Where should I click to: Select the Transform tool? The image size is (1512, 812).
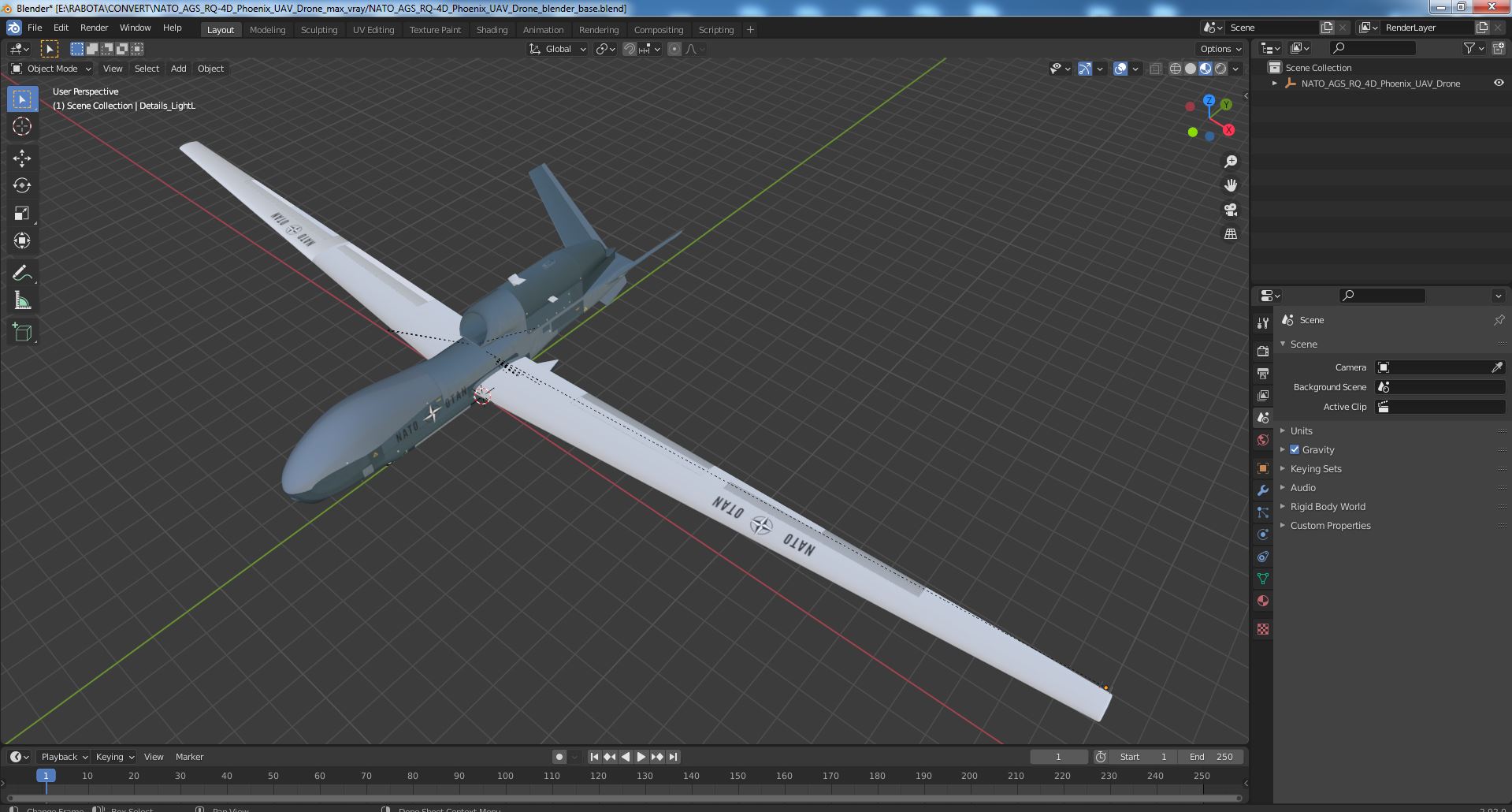(22, 241)
